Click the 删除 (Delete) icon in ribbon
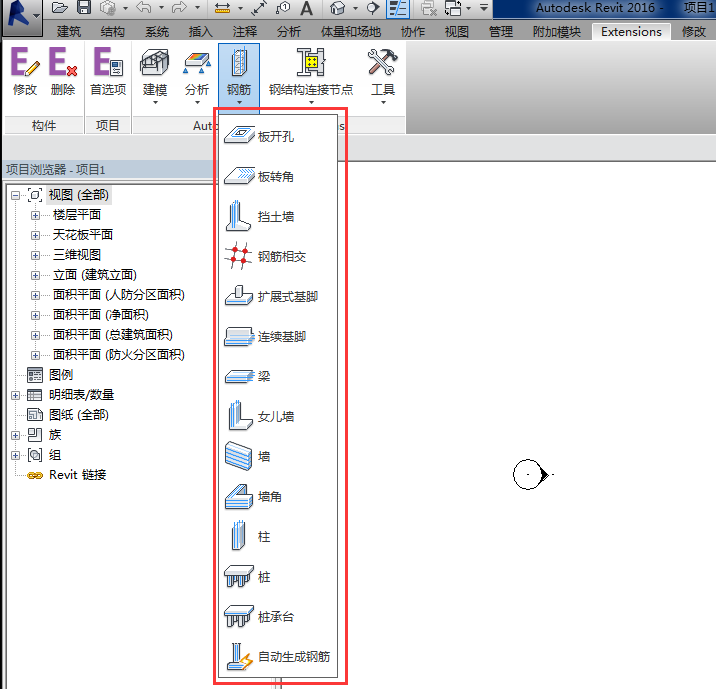Viewport: 716px width, 689px height. click(63, 72)
